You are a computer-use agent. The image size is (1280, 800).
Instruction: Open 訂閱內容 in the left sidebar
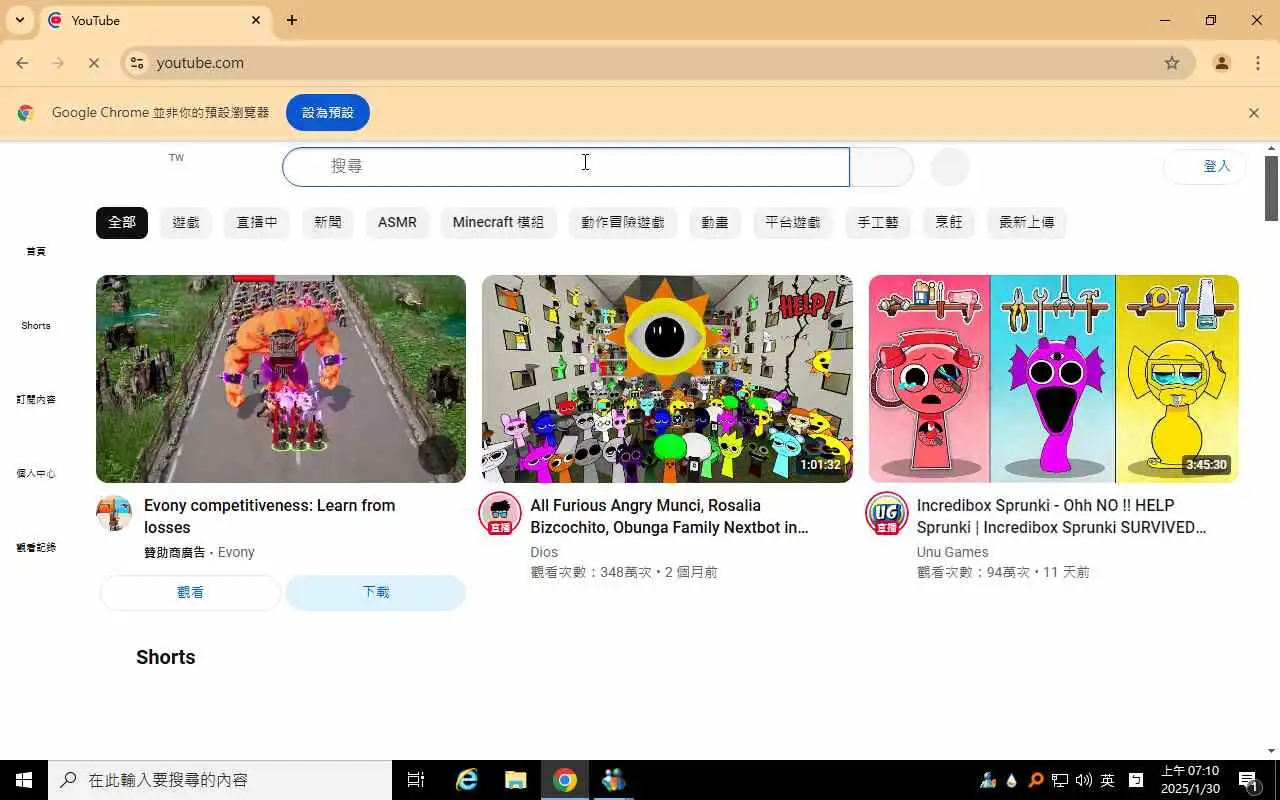(x=36, y=399)
